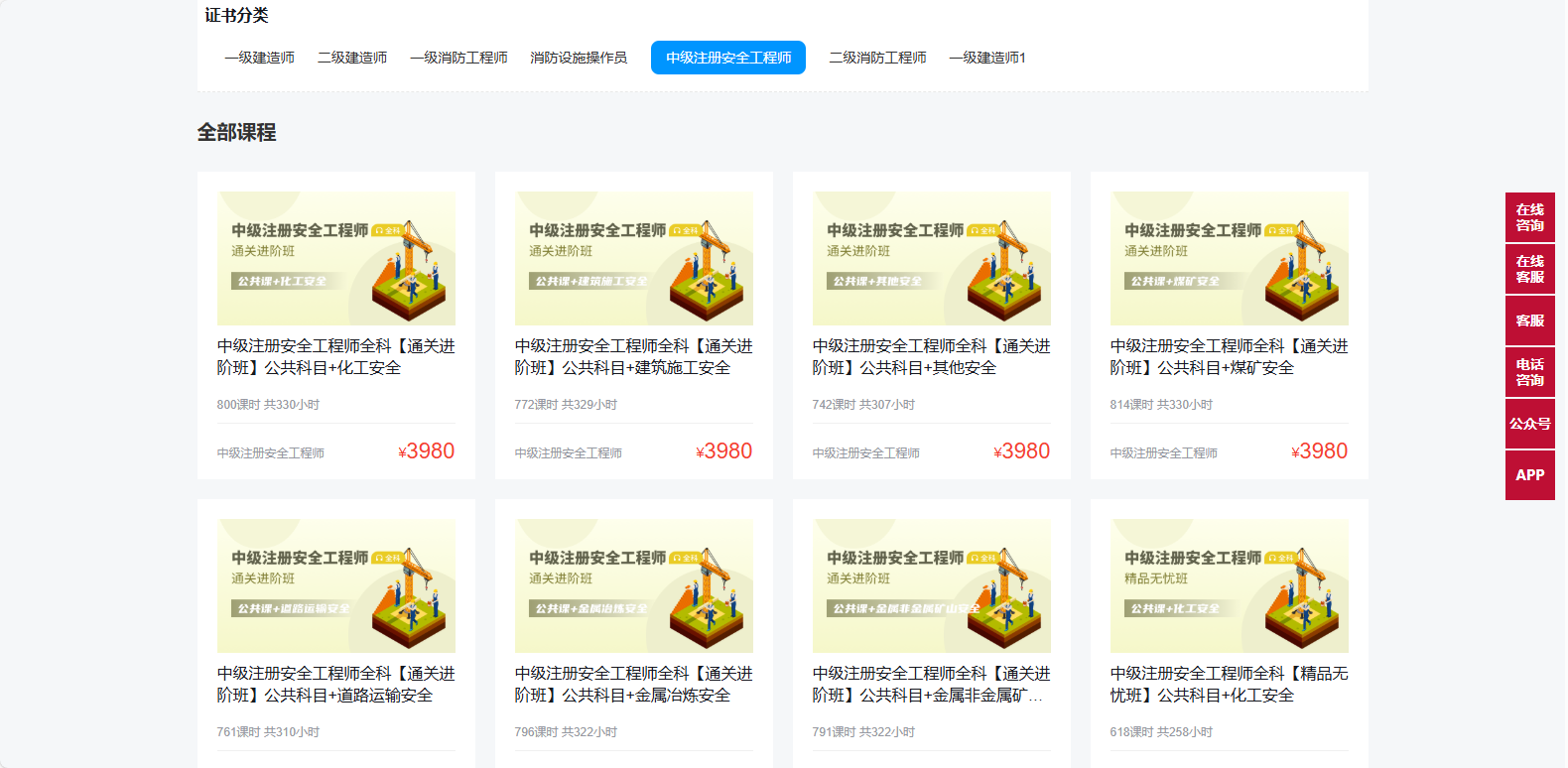
Task: Open the 一级建造师1 category
Action: (987, 58)
